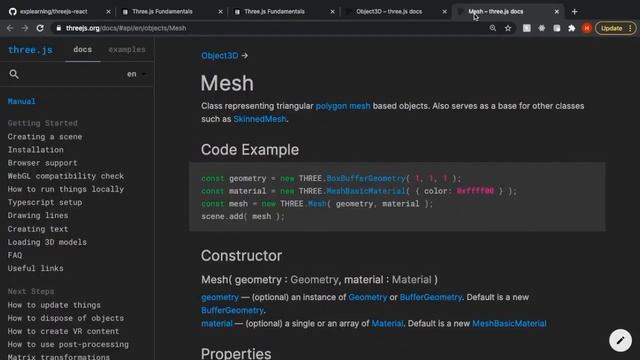Click the pencil edit floating button
This screenshot has width=640, height=360.
pyautogui.click(x=620, y=340)
